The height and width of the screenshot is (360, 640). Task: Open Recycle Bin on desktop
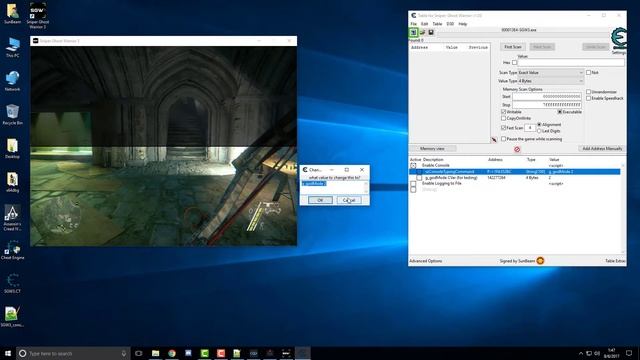pos(12,114)
